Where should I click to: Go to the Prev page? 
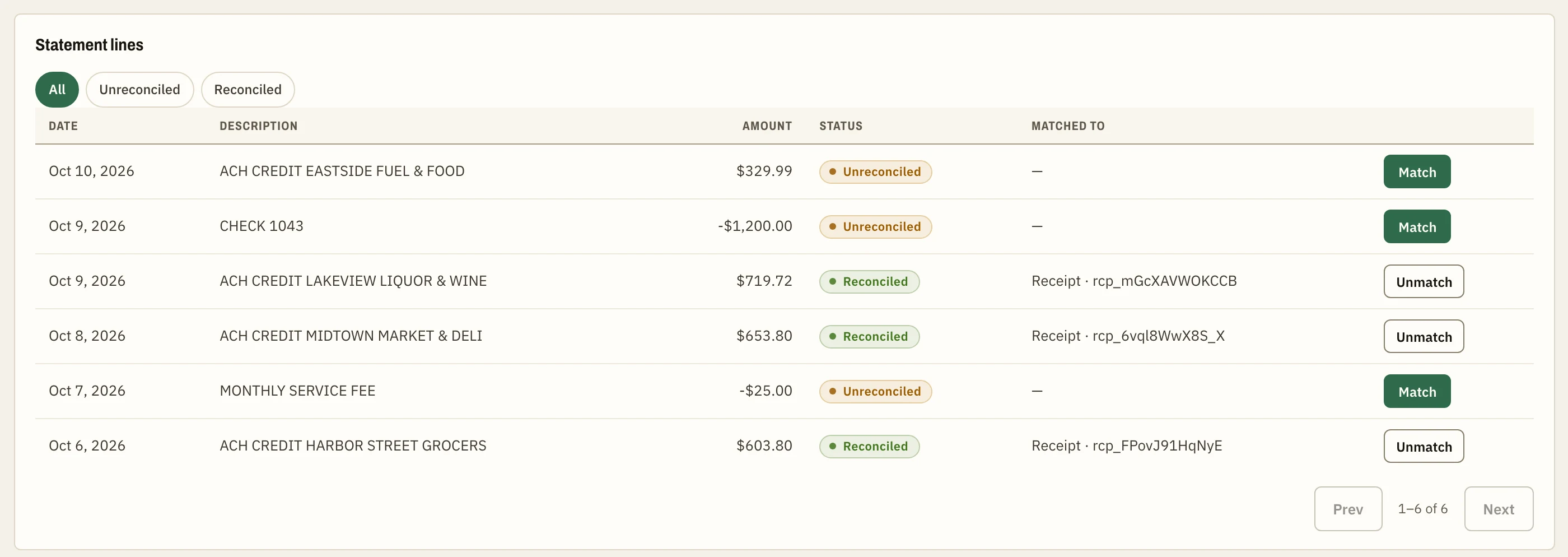tap(1348, 509)
